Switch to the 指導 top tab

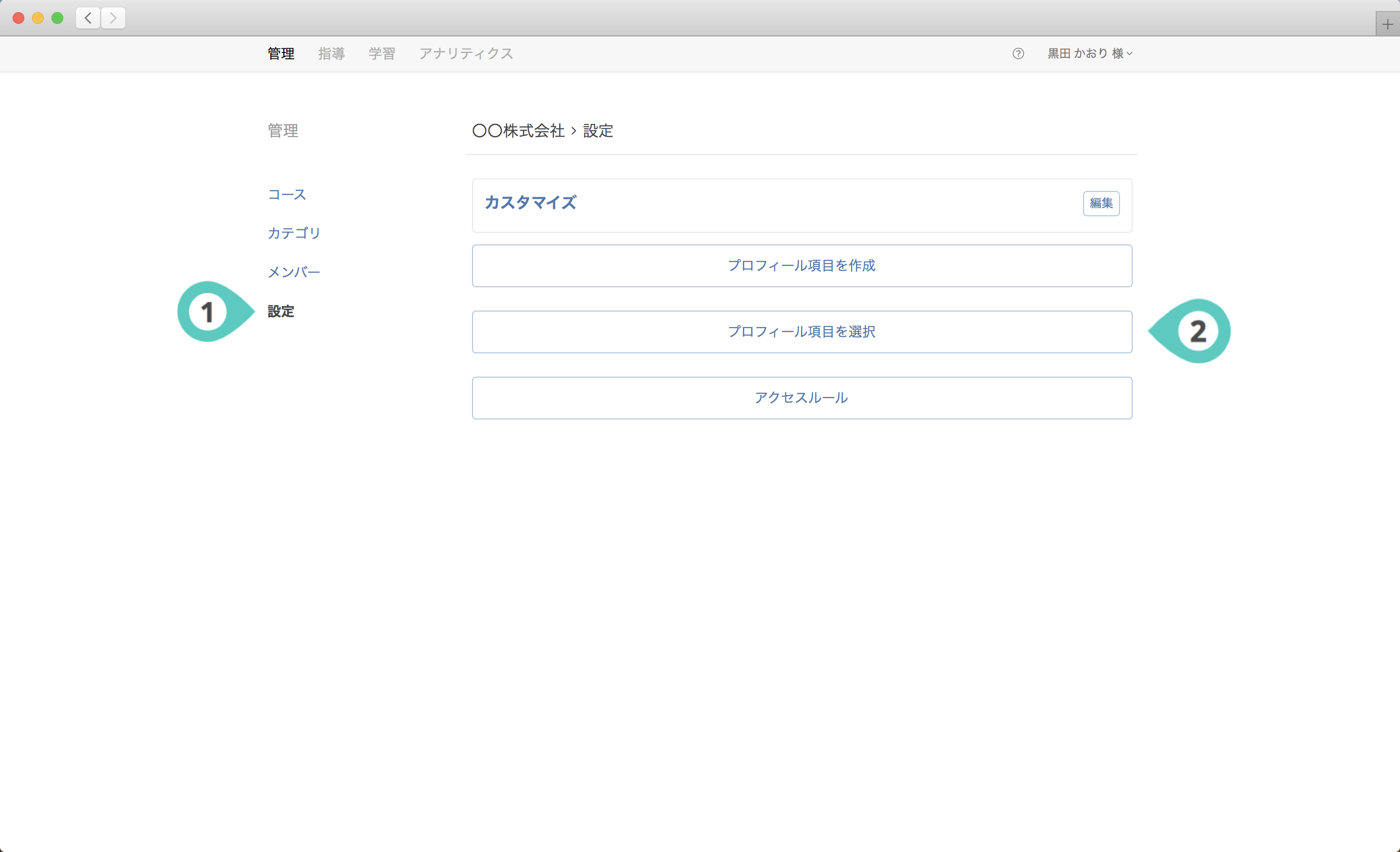(x=331, y=53)
